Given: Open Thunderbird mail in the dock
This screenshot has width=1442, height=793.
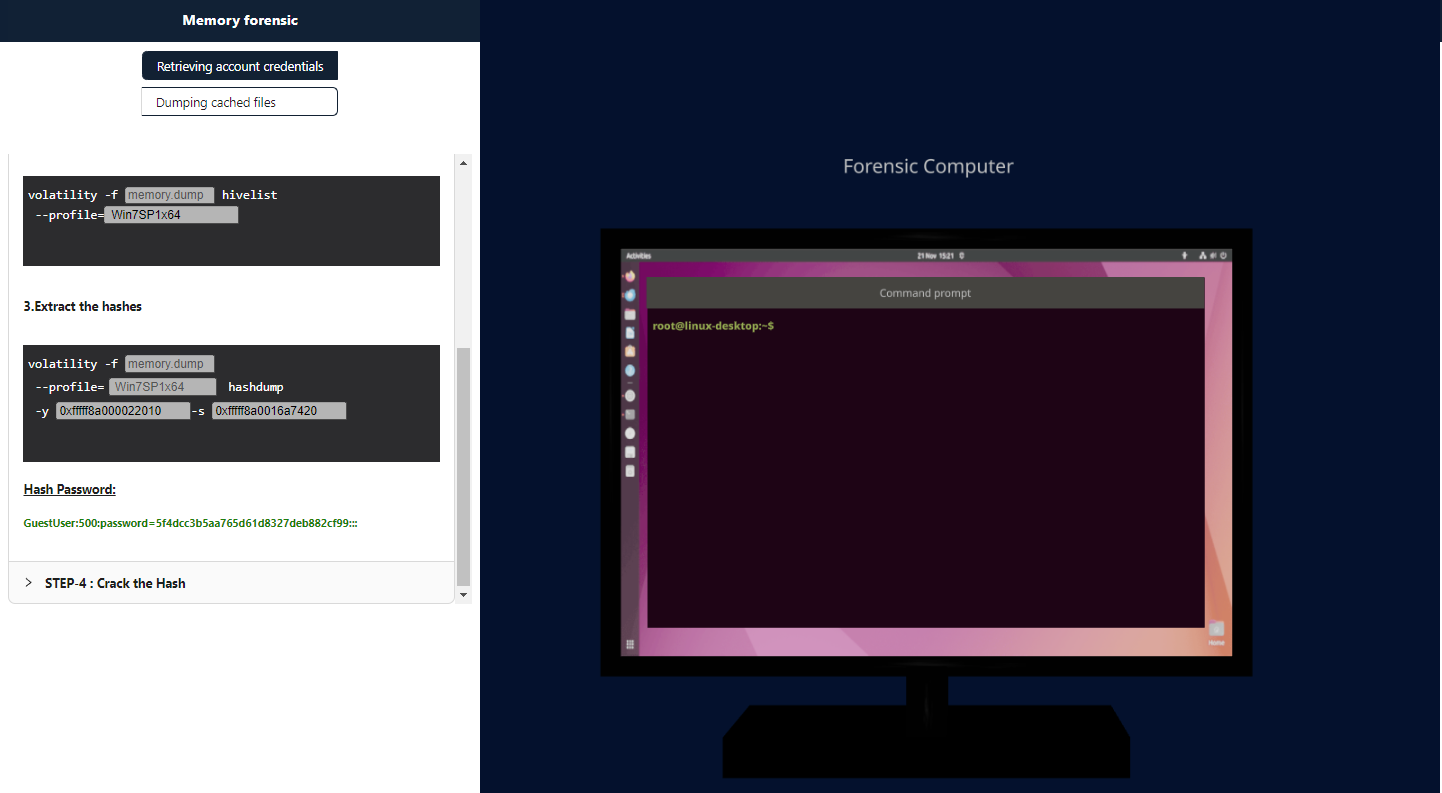Looking at the screenshot, I should click(x=630, y=295).
